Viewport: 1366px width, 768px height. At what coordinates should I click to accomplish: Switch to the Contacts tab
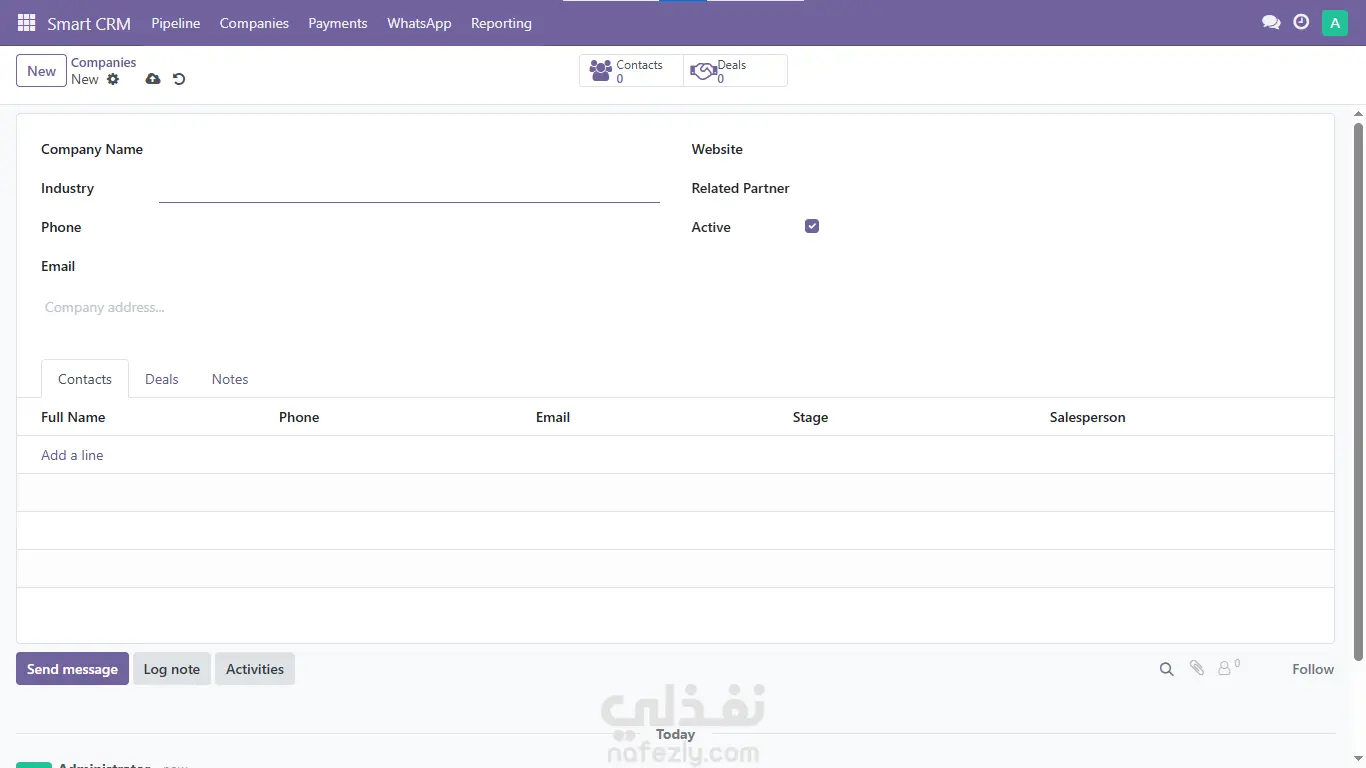click(85, 379)
